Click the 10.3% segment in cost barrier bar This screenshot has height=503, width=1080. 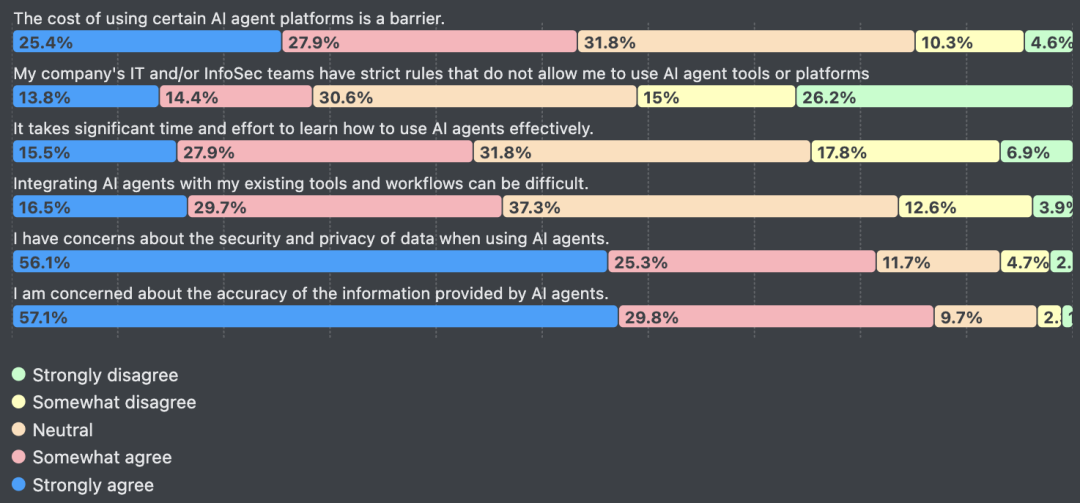click(x=969, y=42)
